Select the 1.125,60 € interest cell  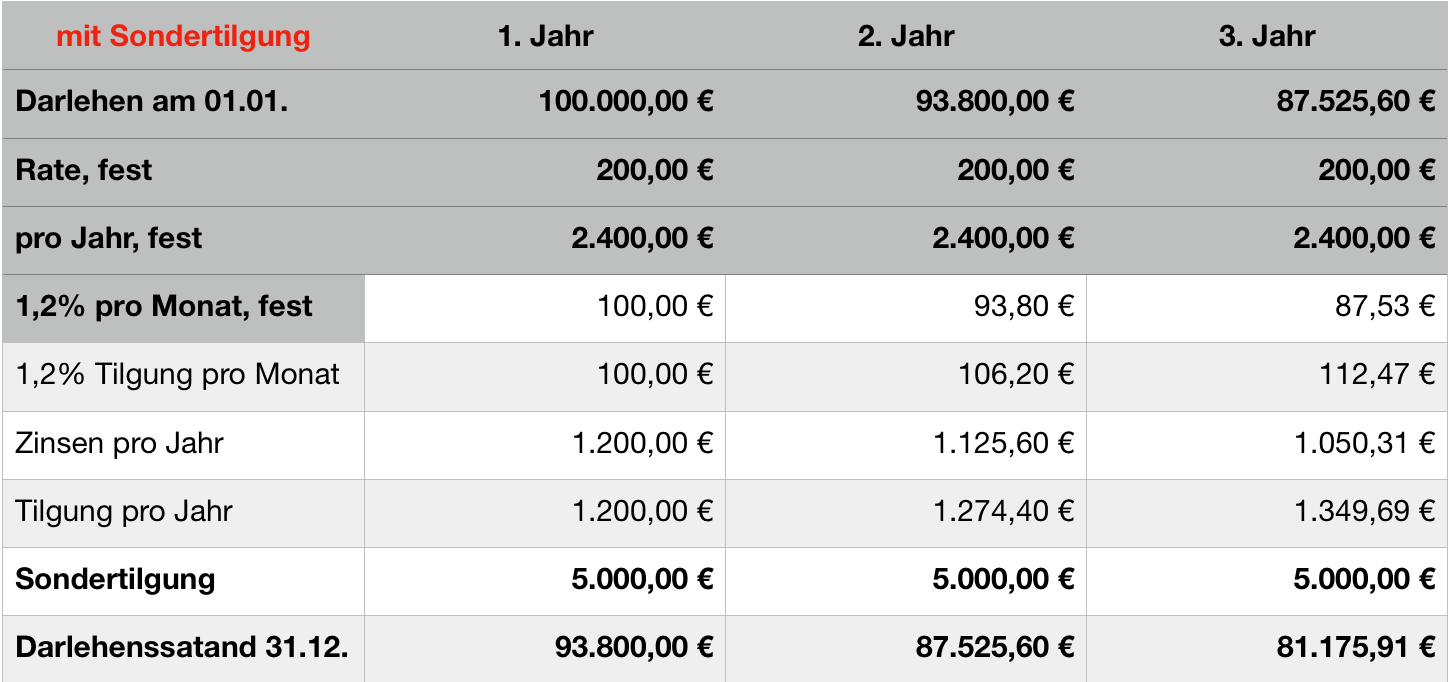[1003, 442]
